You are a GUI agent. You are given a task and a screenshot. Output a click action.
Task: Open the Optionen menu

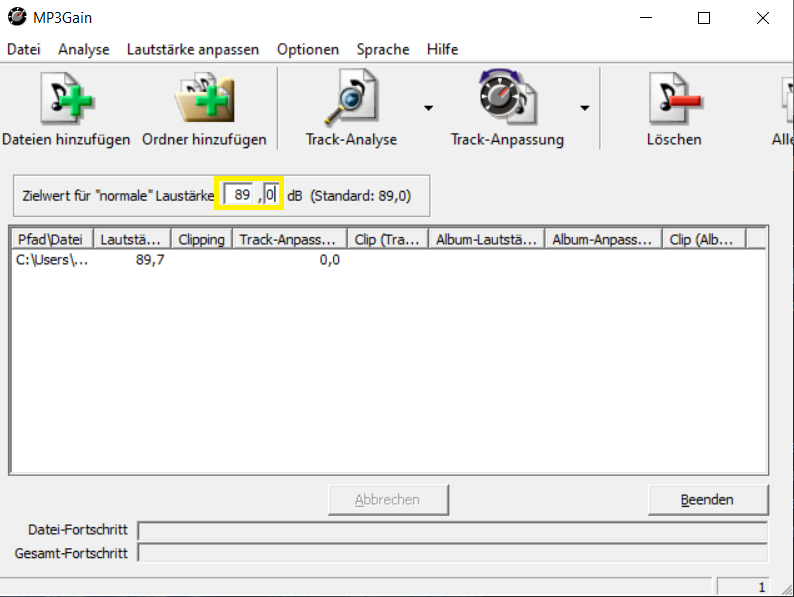[x=308, y=49]
